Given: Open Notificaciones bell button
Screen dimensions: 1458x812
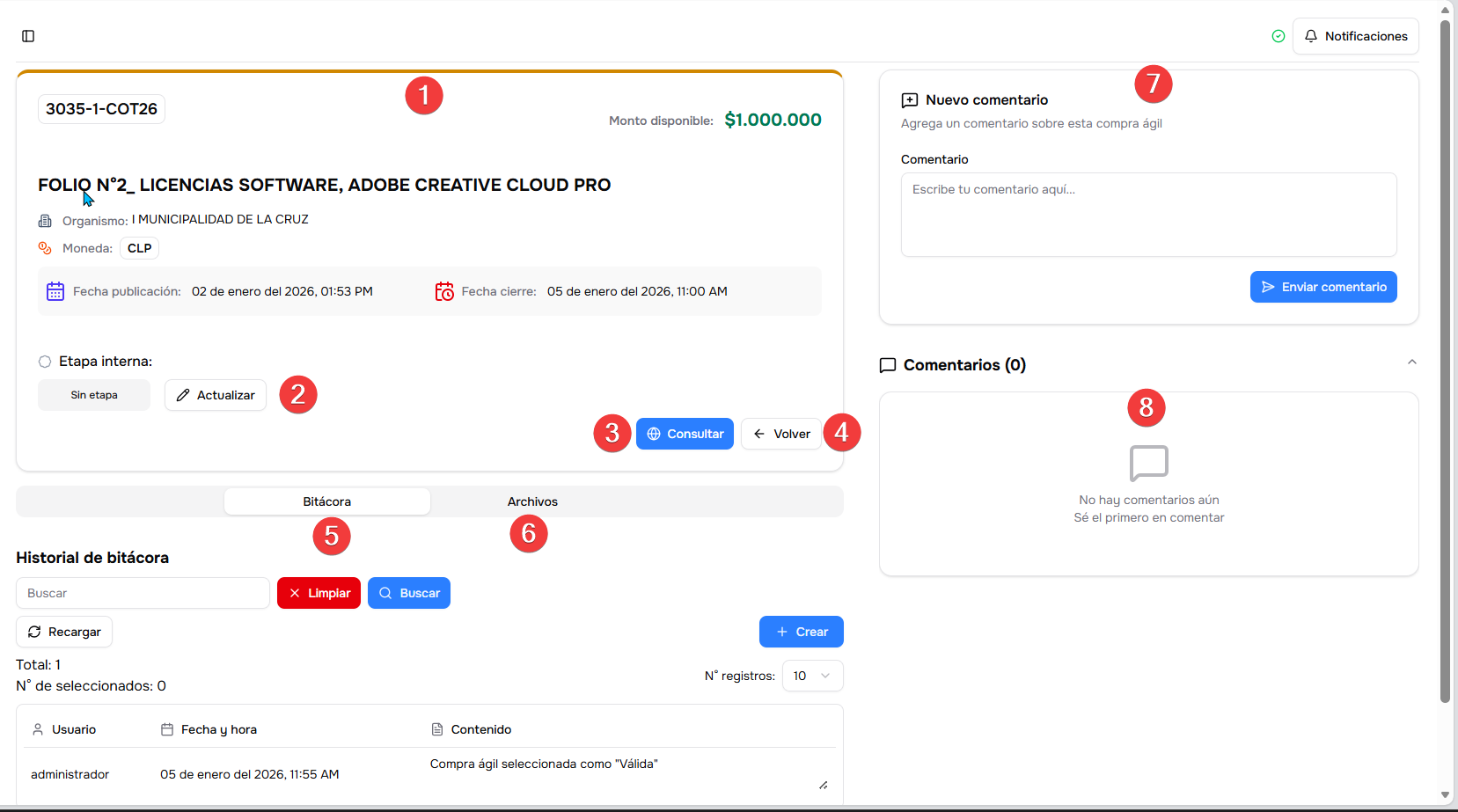Looking at the screenshot, I should [x=1355, y=36].
